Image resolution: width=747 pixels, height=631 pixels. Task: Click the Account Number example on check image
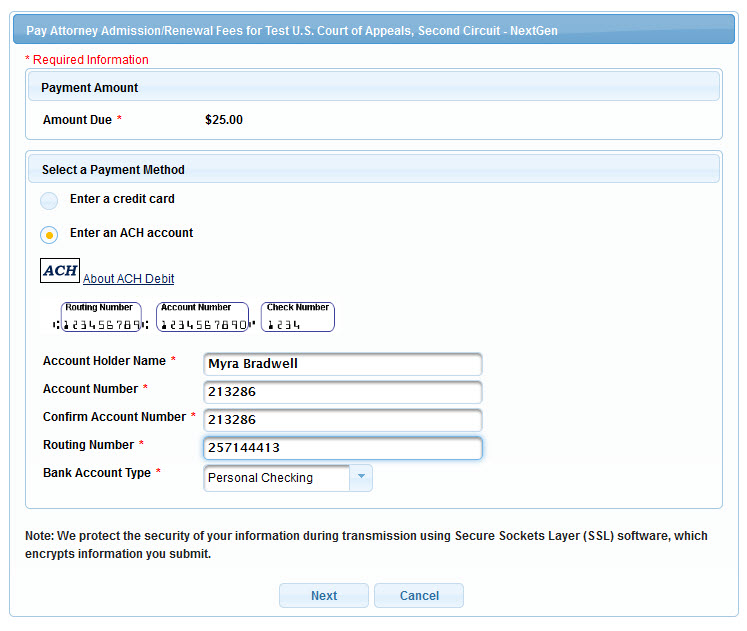tap(201, 318)
